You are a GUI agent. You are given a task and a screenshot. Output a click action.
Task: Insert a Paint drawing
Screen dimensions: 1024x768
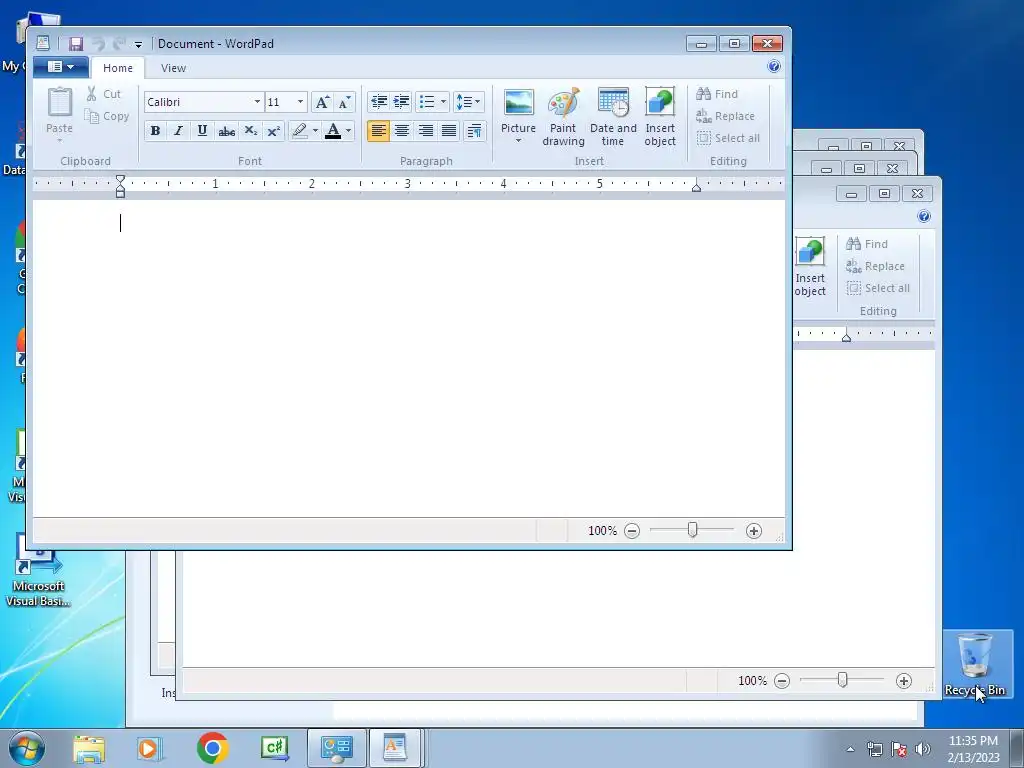tap(563, 118)
